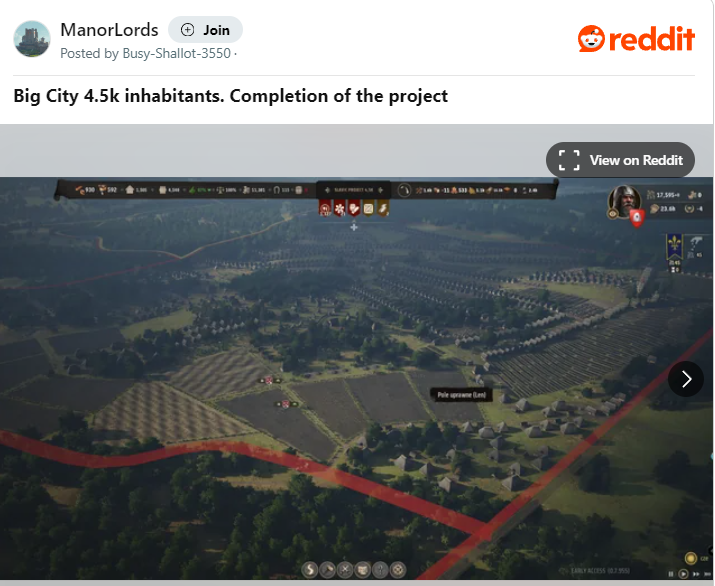
Task: Click the ManorLords community avatar
Action: [x=32, y=39]
